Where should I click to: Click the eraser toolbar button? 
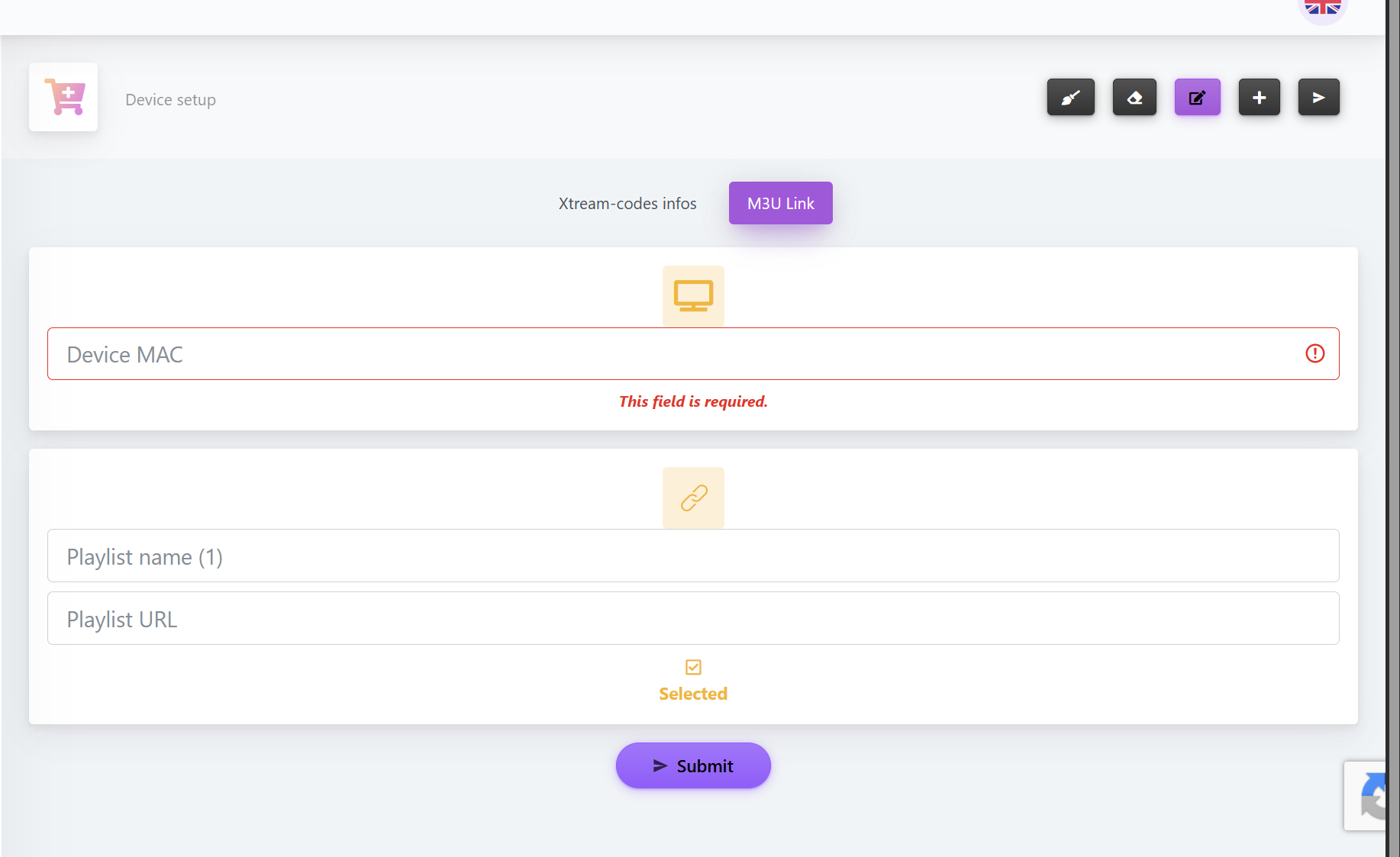[x=1134, y=97]
